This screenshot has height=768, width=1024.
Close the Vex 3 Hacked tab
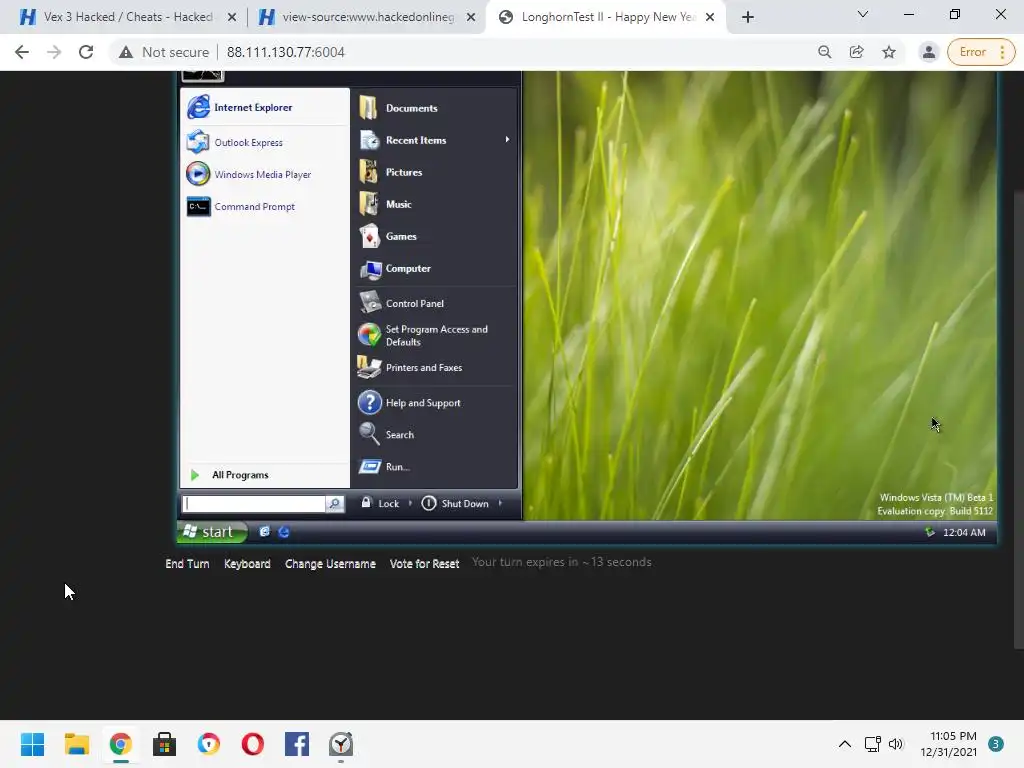pos(232,17)
